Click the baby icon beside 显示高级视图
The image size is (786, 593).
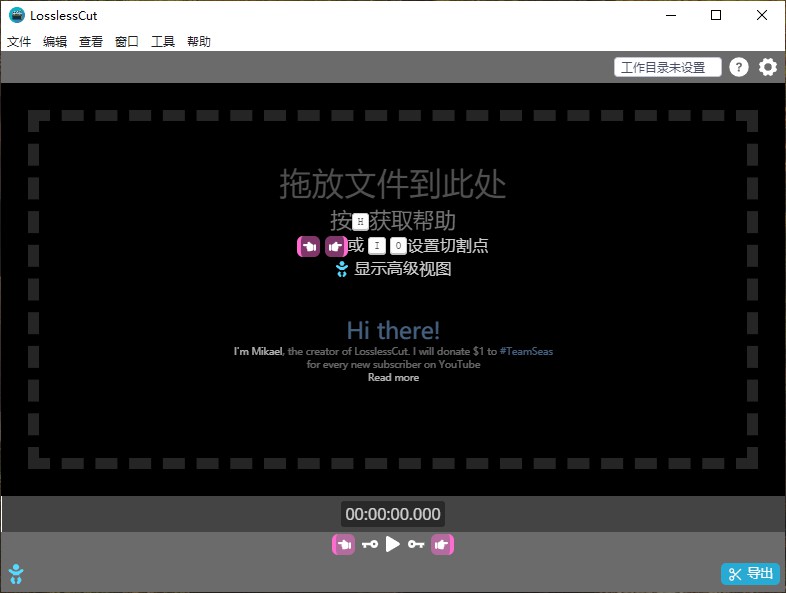click(342, 269)
